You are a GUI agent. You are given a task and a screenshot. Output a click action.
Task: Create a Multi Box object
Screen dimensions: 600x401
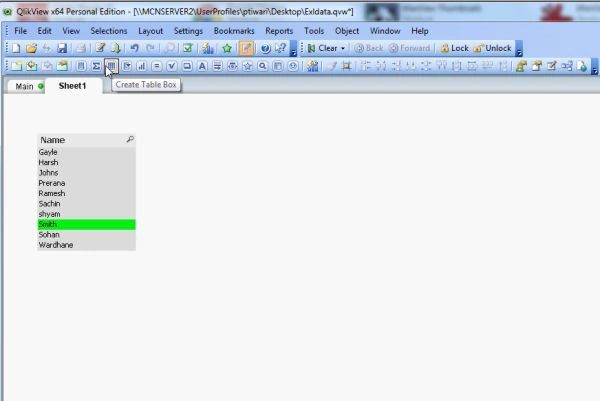tap(127, 66)
